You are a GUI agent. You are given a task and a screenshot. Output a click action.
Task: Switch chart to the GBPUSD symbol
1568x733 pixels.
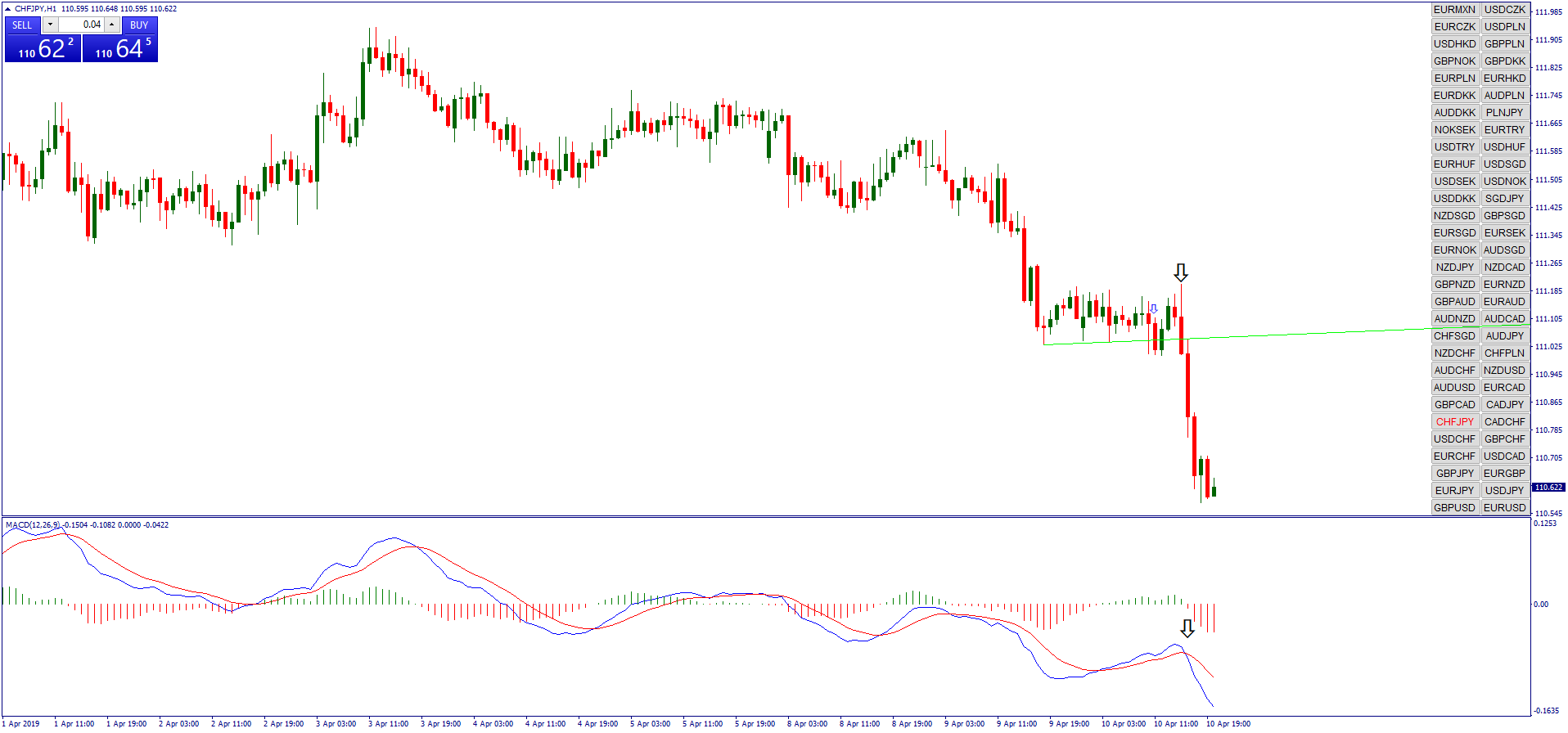pos(1454,507)
